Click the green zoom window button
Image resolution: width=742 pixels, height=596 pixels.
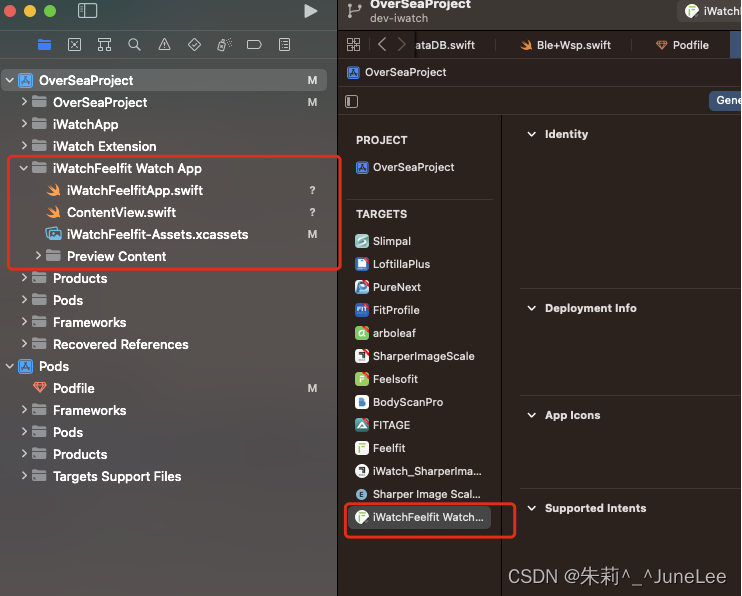[x=50, y=11]
